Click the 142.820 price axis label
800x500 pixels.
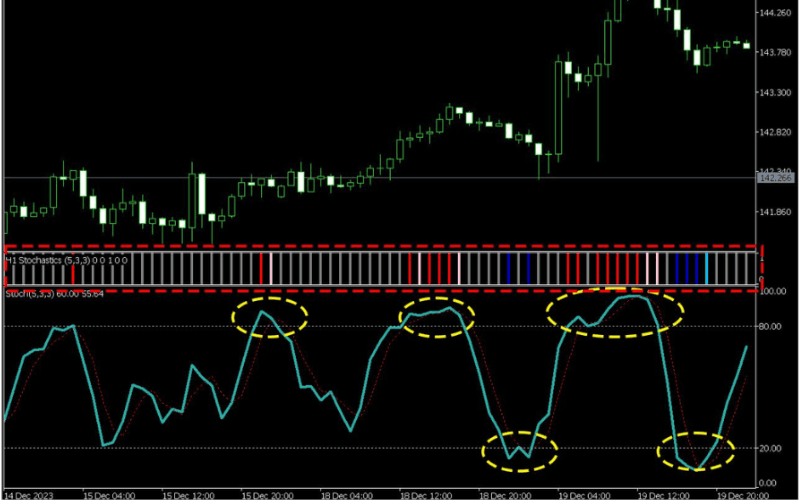click(x=775, y=133)
